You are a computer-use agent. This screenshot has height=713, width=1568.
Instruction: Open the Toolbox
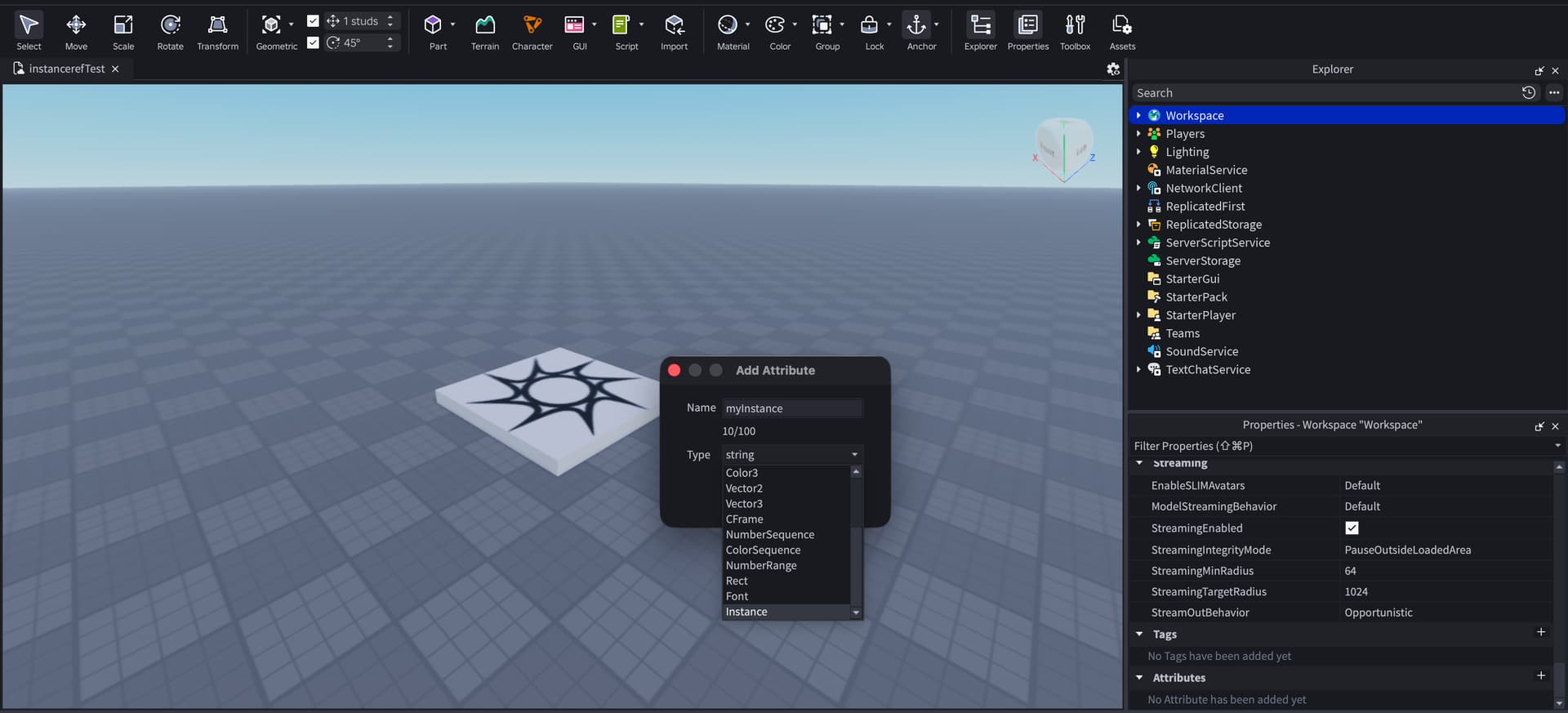click(1075, 32)
